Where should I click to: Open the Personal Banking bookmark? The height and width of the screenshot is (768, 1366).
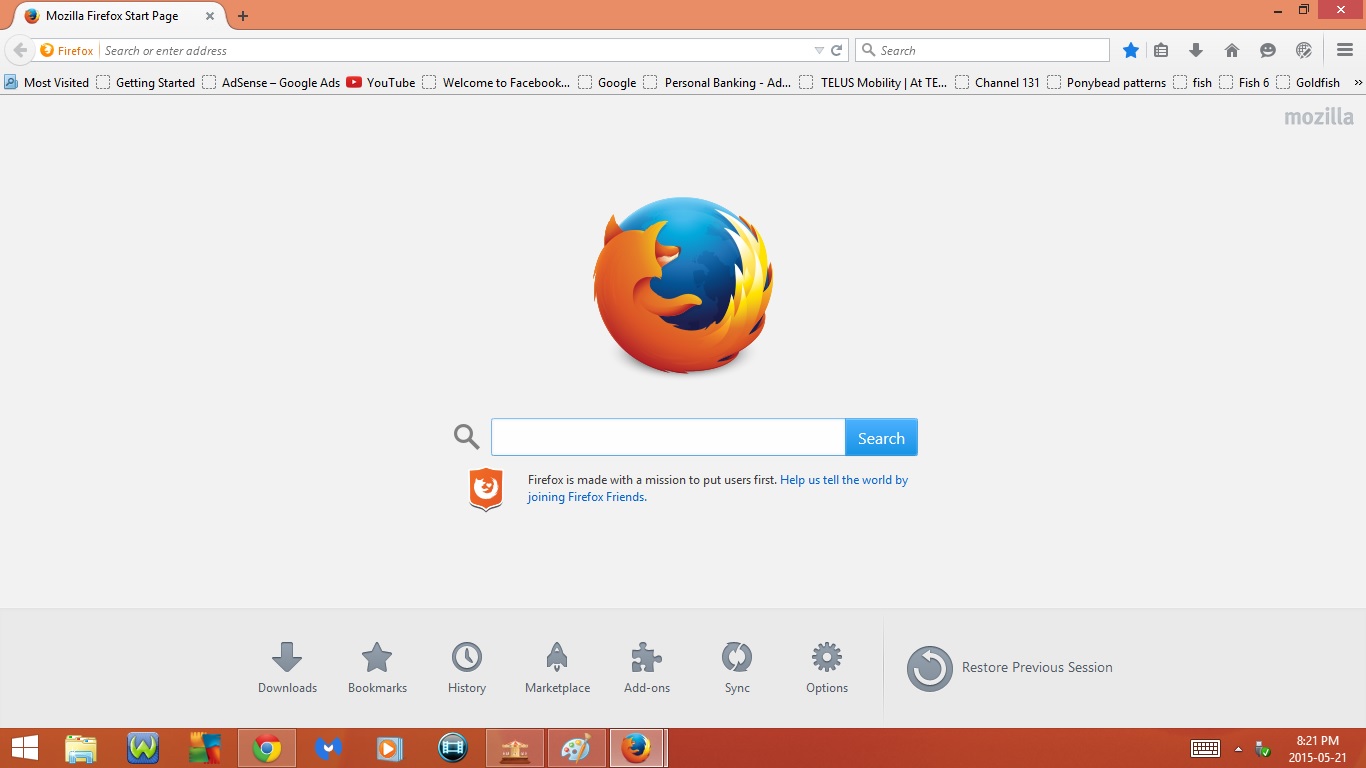click(x=717, y=82)
